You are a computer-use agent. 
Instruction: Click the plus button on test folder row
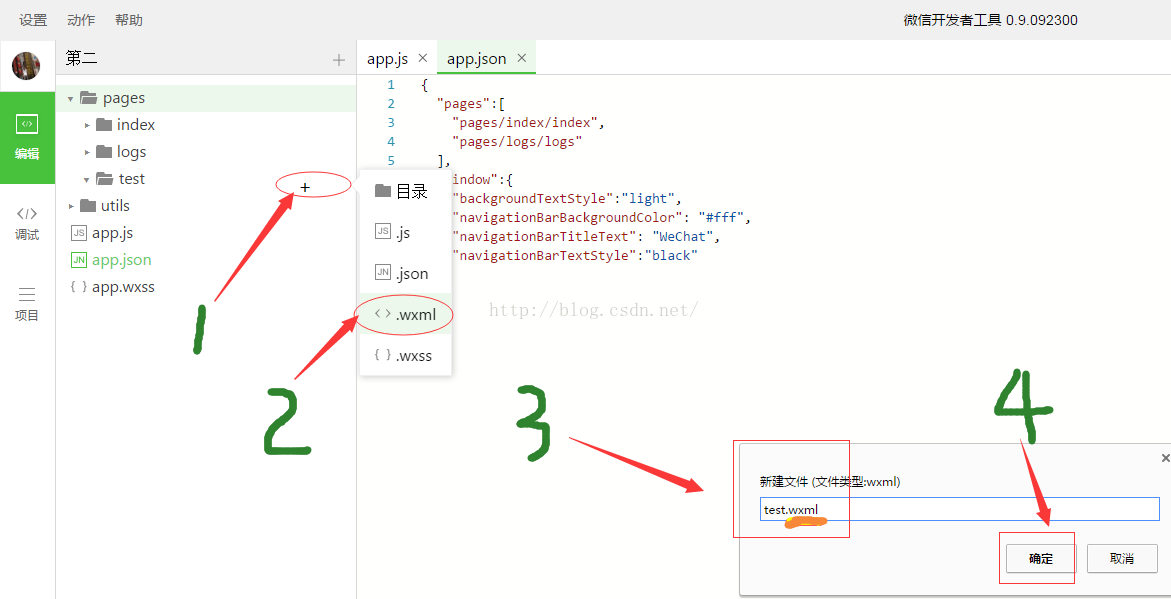(305, 187)
